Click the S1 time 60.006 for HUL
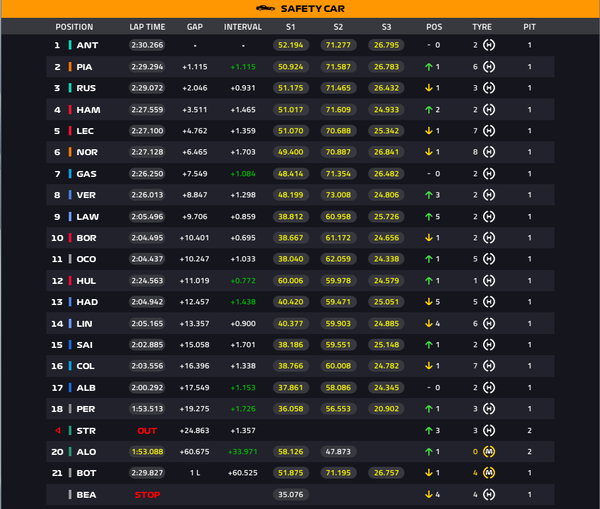 coord(290,281)
